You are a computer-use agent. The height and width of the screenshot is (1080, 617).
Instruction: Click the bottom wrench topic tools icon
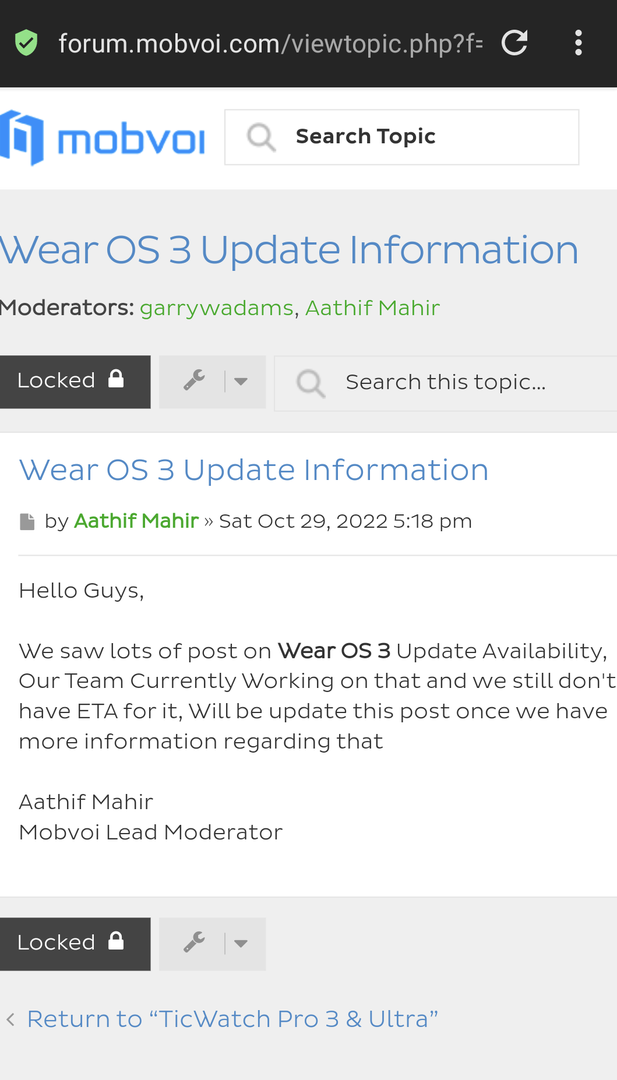(x=195, y=943)
